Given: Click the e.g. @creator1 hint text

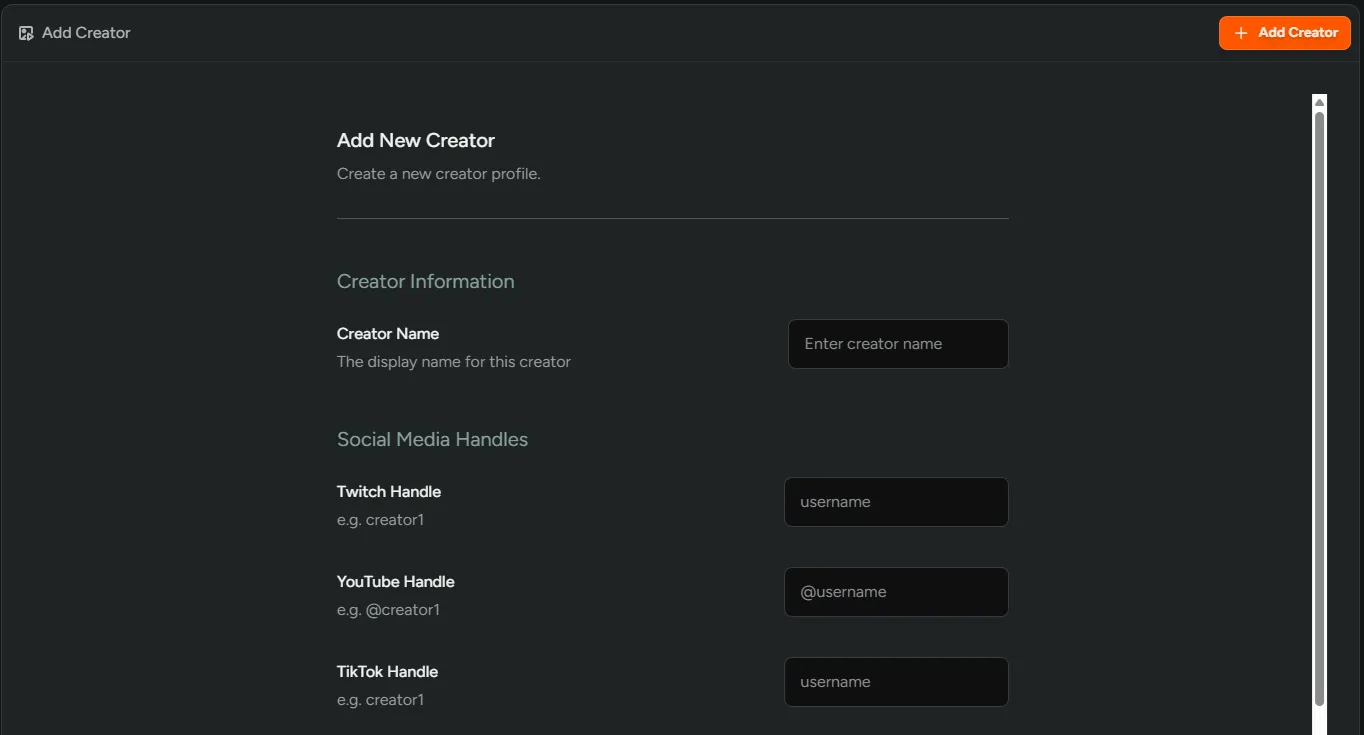Looking at the screenshot, I should pyautogui.click(x=388, y=609).
